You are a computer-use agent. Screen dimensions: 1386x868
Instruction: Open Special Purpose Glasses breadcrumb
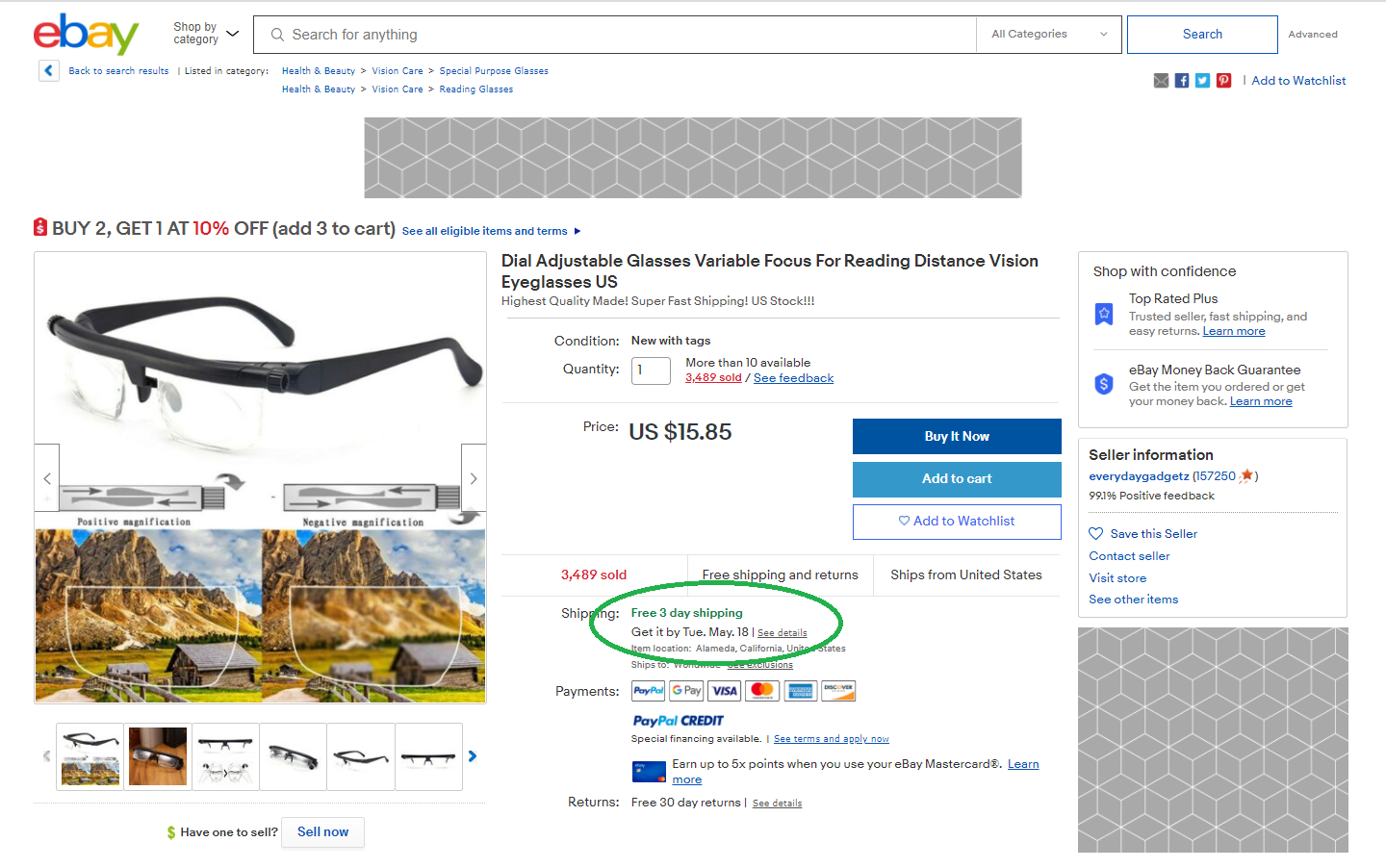pyautogui.click(x=494, y=71)
